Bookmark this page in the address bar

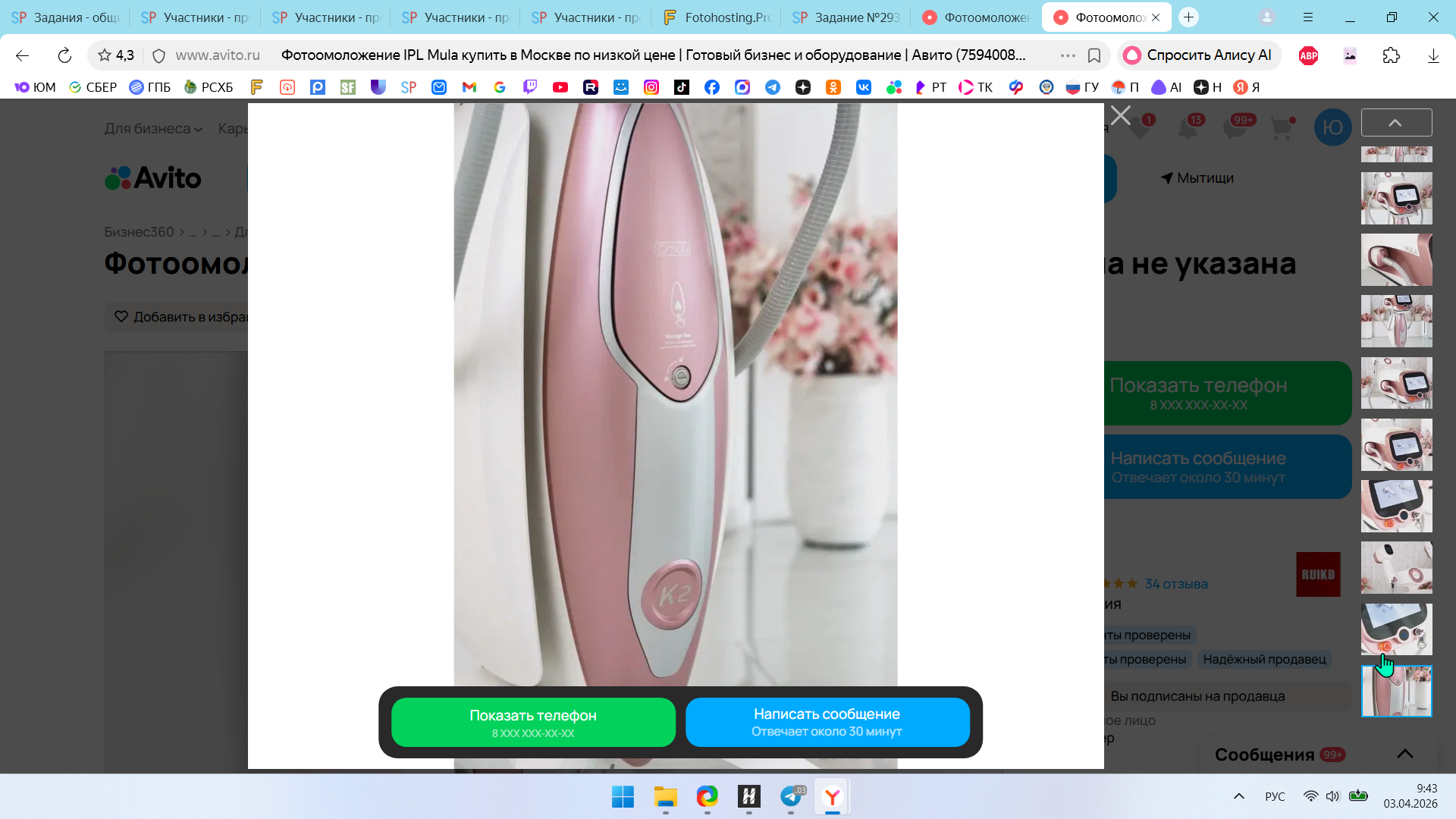(x=1094, y=55)
